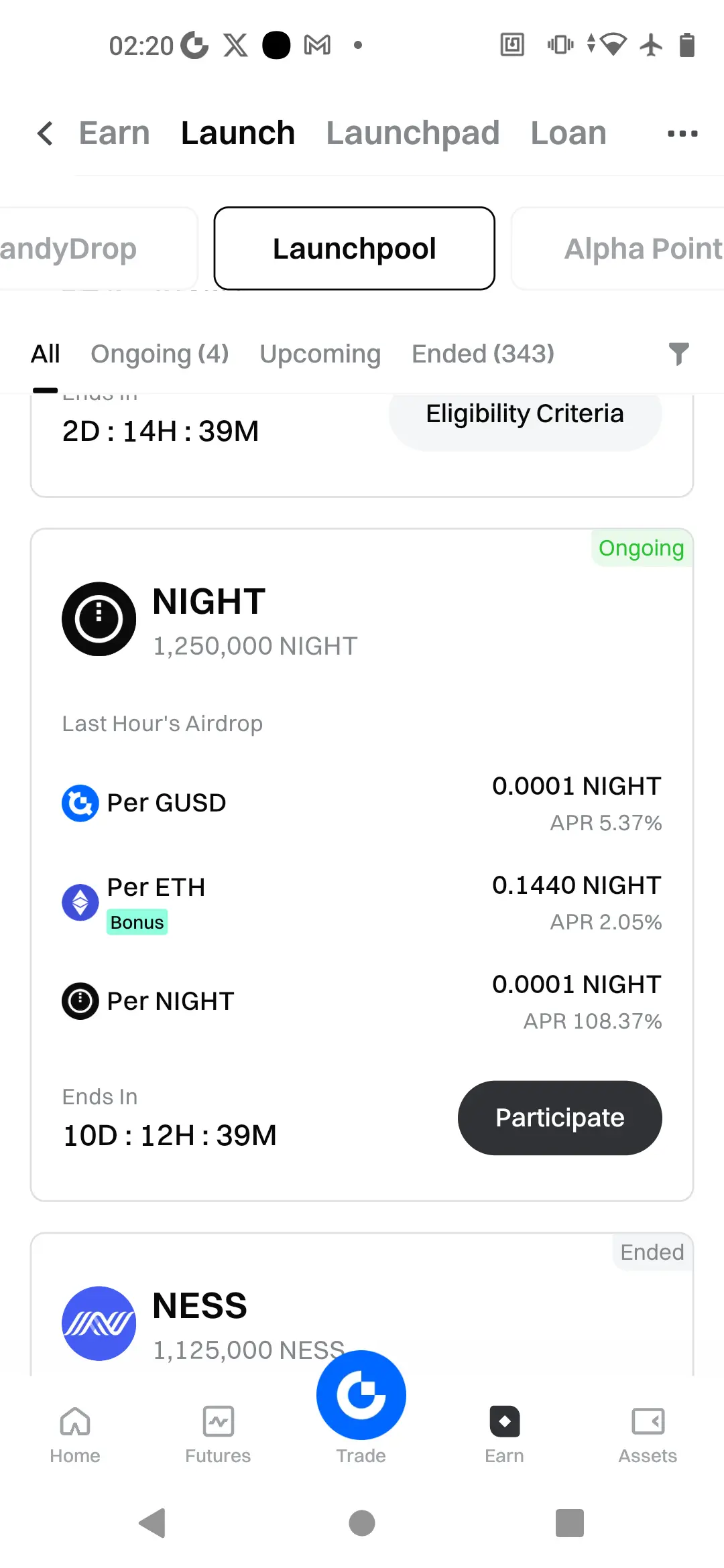
Task: Filter by Ongoing (4) pools
Action: [160, 354]
